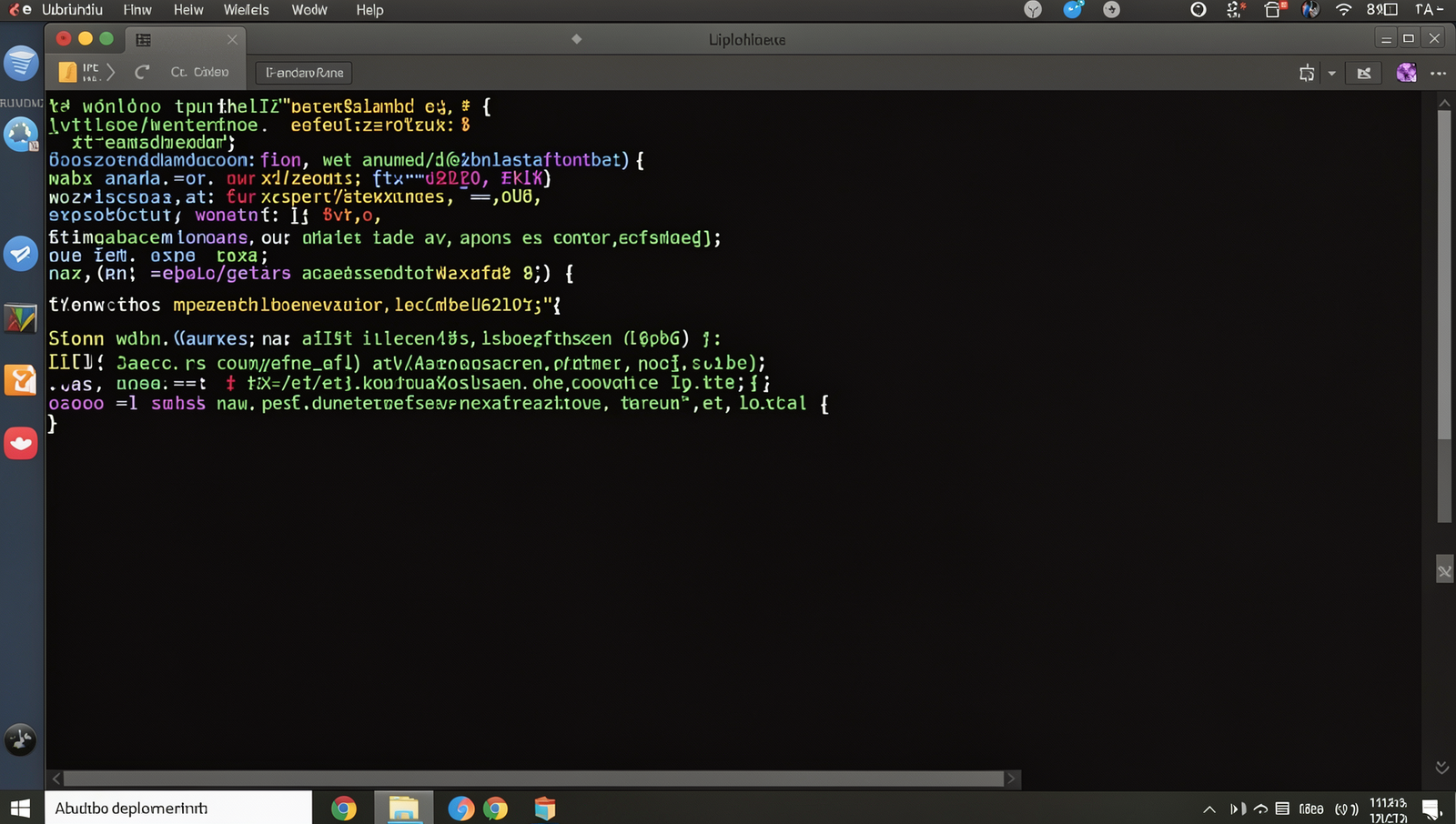Viewport: 1456px width, 824px height.
Task: Click the white ring icon in top bar
Action: [x=1198, y=10]
